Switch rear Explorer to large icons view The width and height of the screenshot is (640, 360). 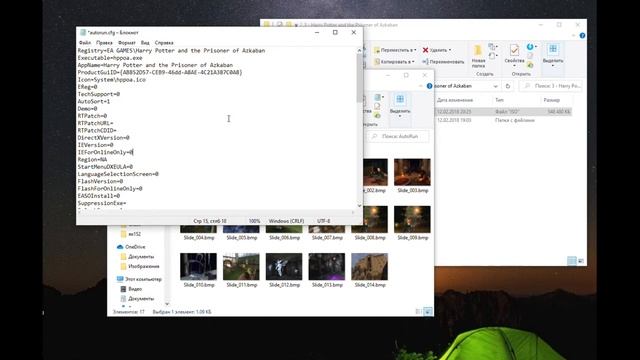coord(580,261)
